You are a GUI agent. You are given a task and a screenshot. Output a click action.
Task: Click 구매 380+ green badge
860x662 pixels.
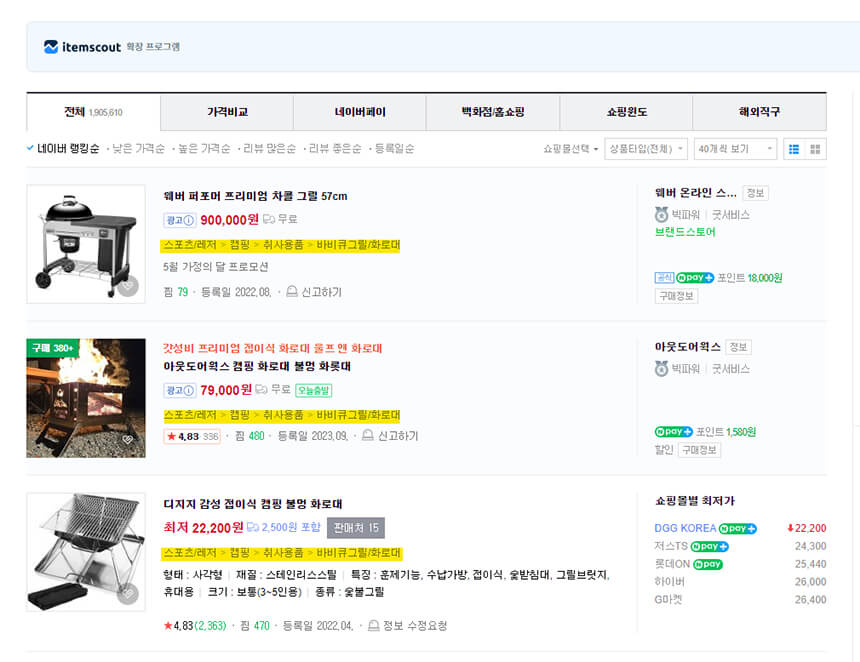coord(53,348)
